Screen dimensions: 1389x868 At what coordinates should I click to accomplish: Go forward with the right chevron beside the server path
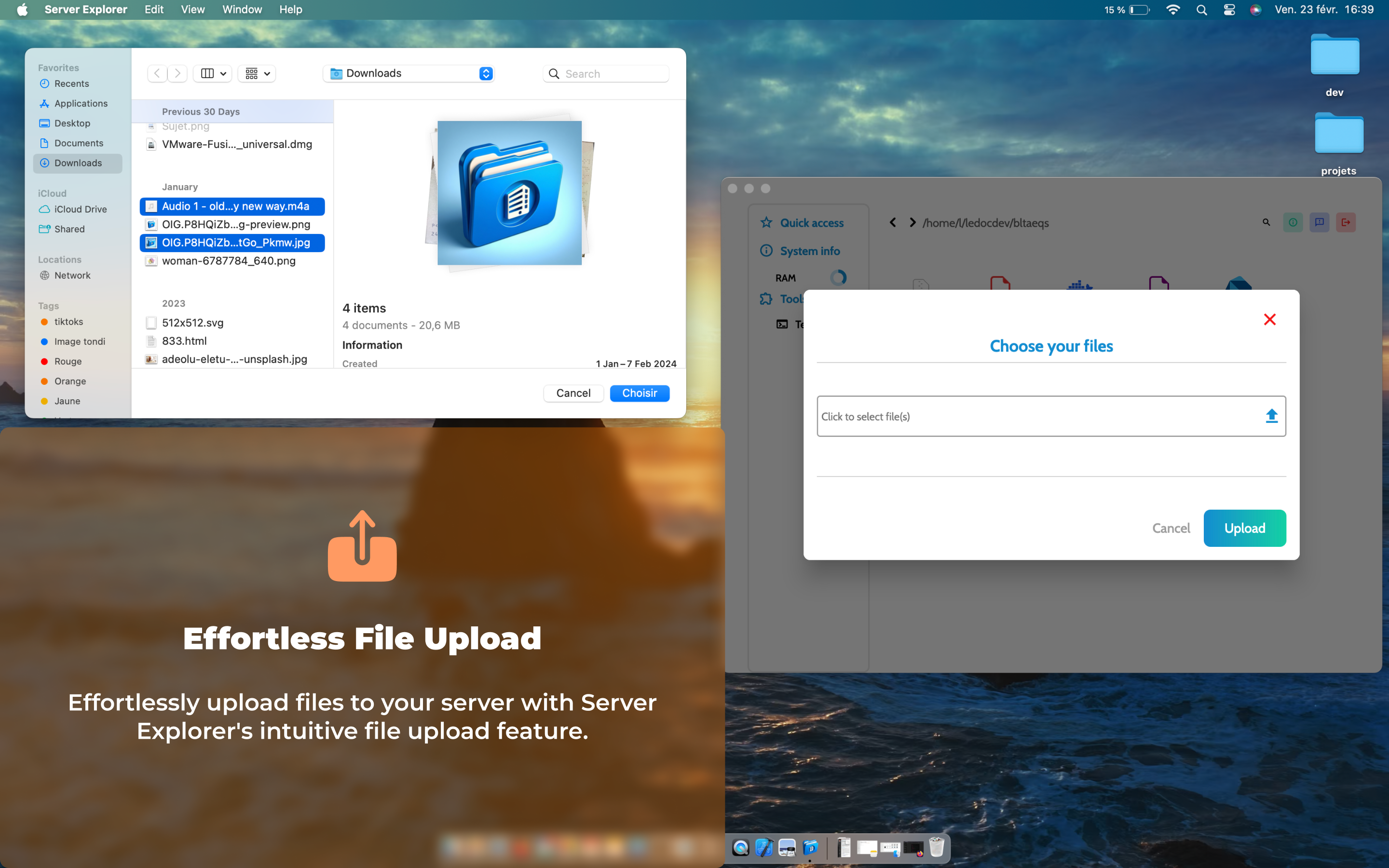point(912,223)
